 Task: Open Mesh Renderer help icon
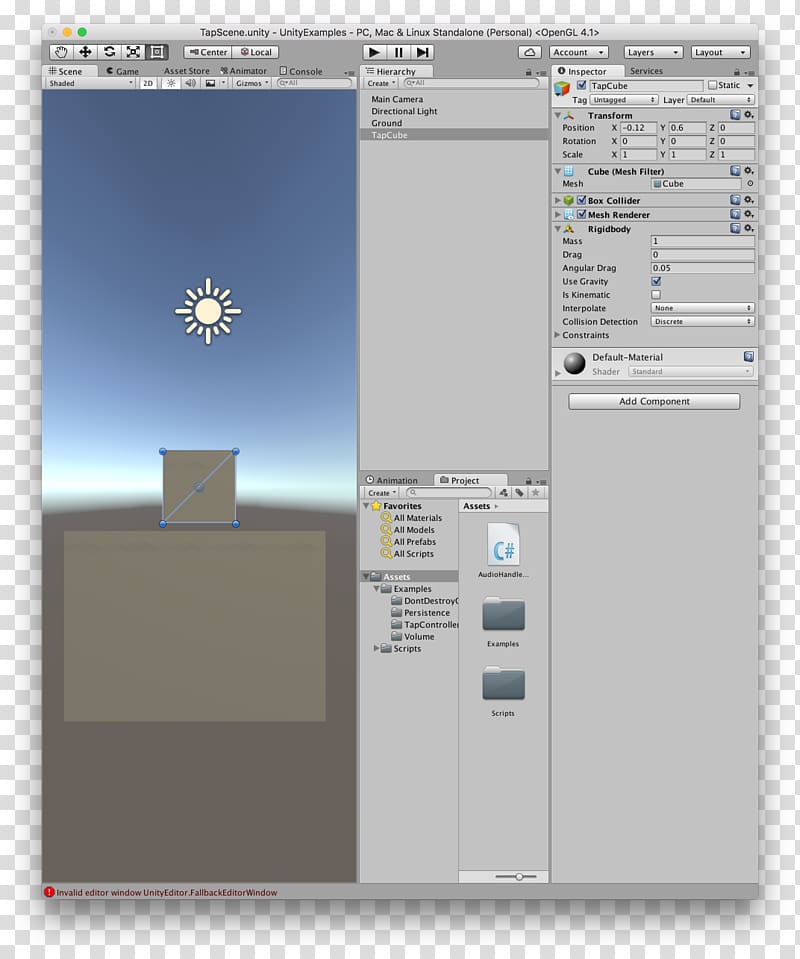(x=735, y=214)
